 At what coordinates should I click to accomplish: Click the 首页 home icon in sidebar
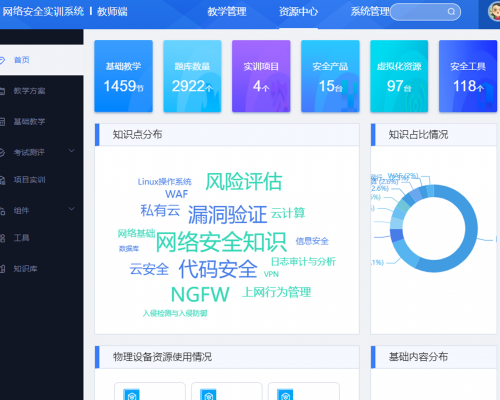tap(2, 60)
